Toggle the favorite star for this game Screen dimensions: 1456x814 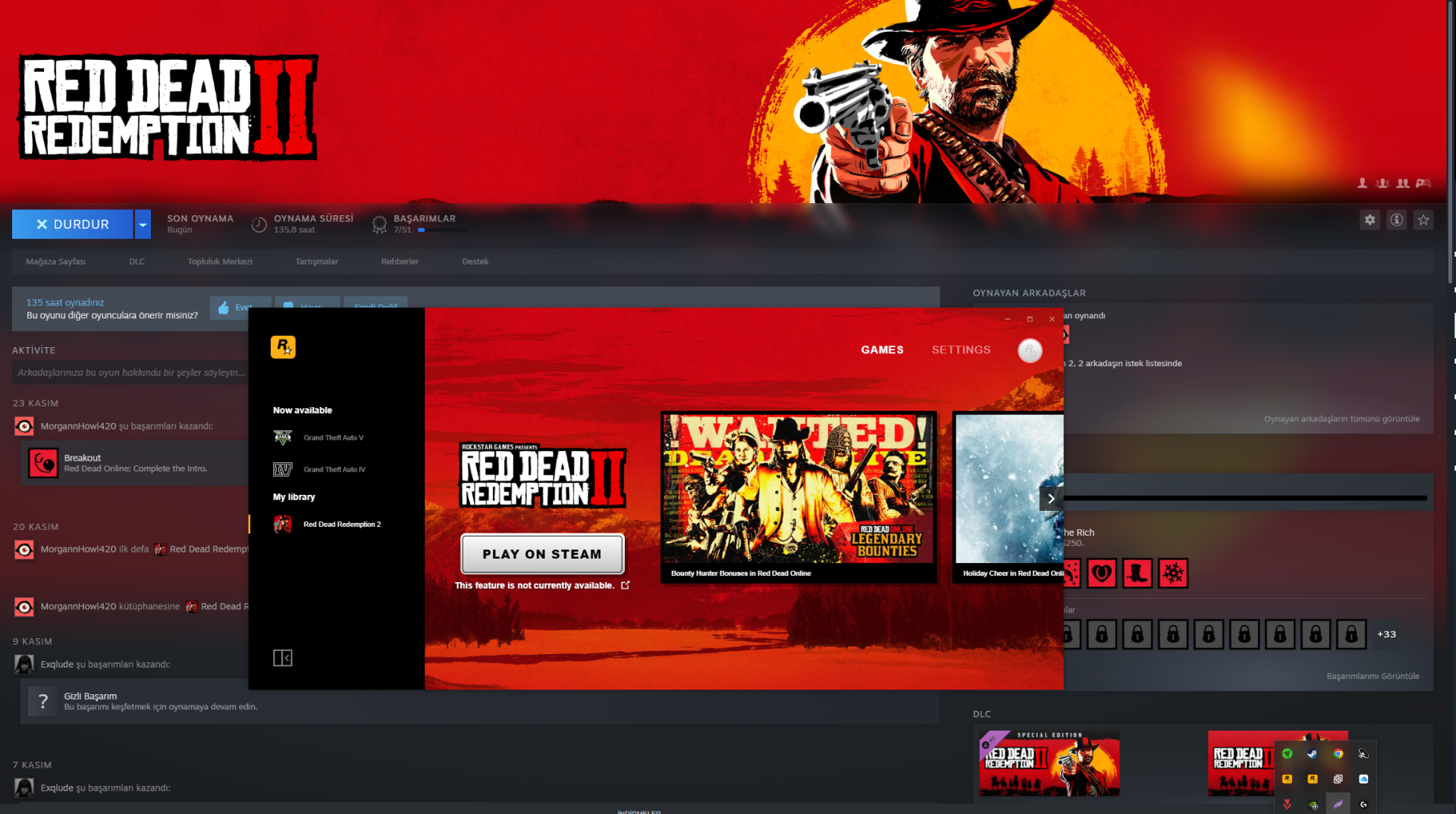point(1423,220)
